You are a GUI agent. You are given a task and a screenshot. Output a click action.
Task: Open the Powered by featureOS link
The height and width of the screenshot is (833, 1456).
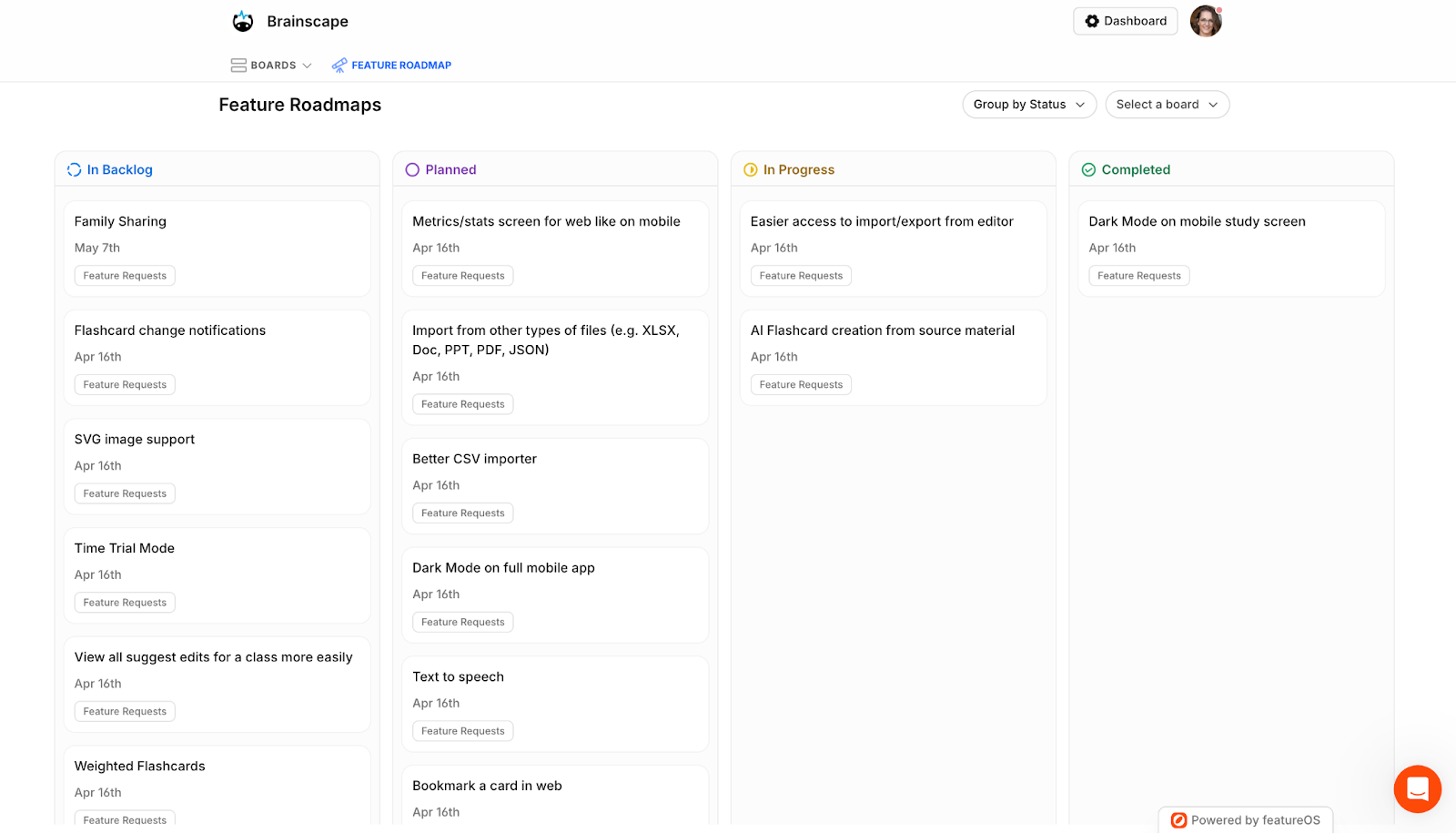1246,820
